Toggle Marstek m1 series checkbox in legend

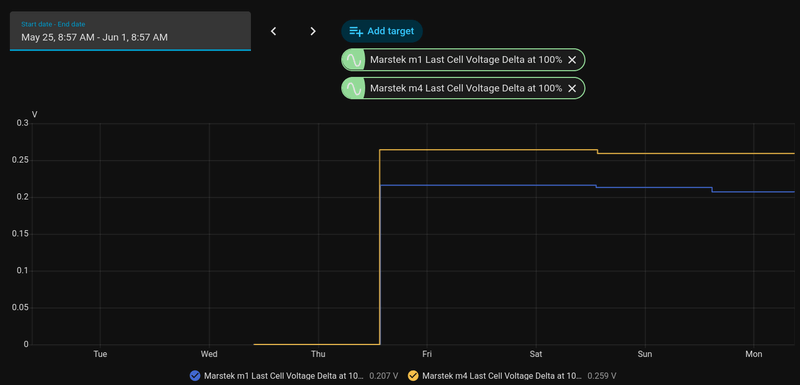click(194, 376)
